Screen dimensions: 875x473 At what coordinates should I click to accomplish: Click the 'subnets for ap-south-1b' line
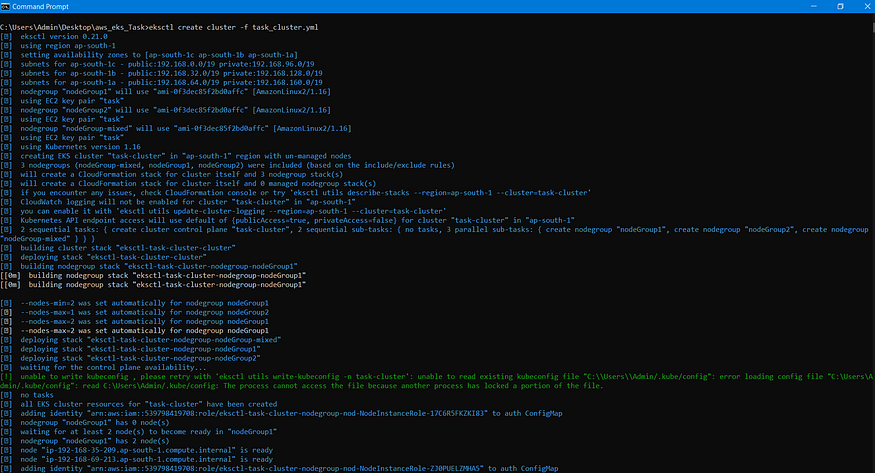171,73
